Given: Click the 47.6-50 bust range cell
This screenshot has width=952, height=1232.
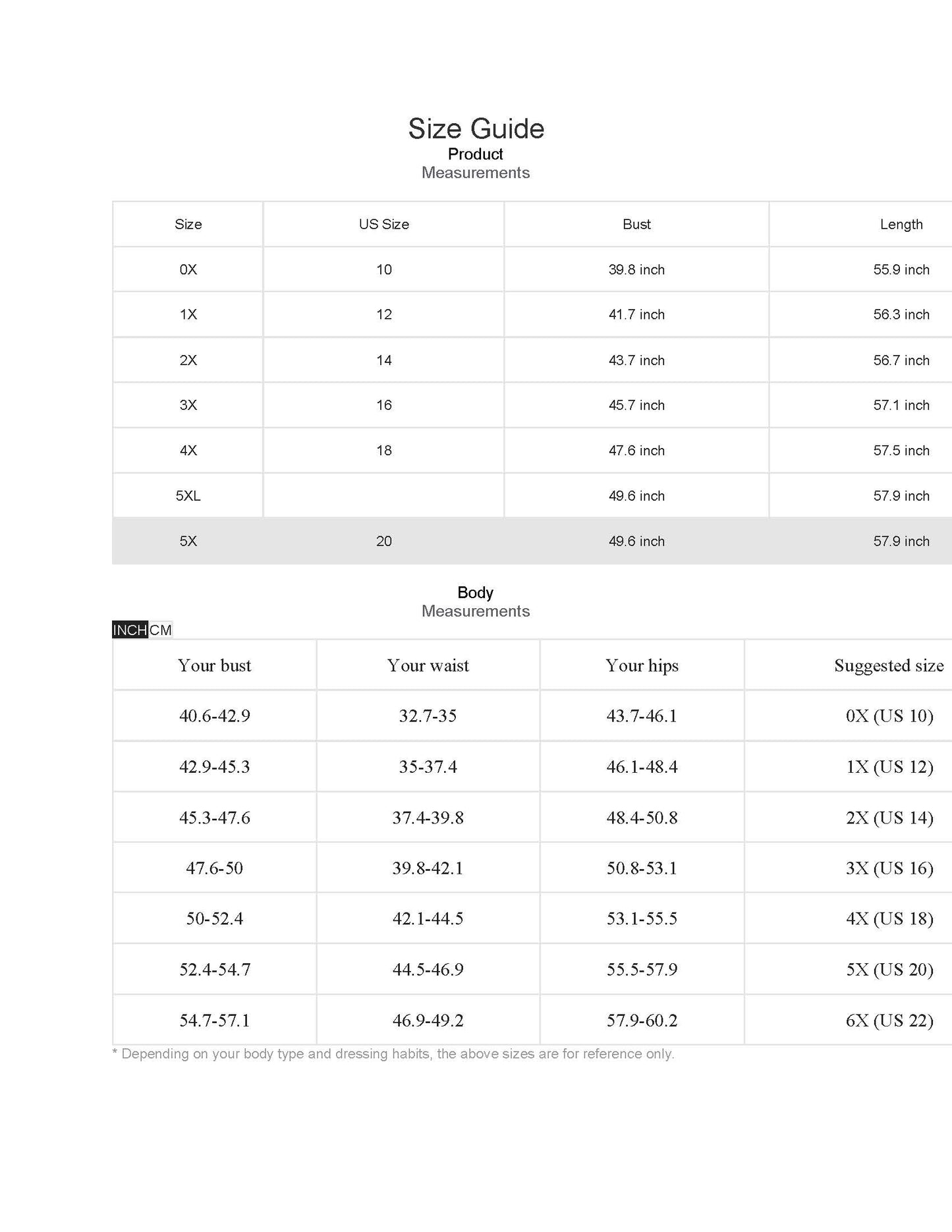Looking at the screenshot, I should point(214,868).
